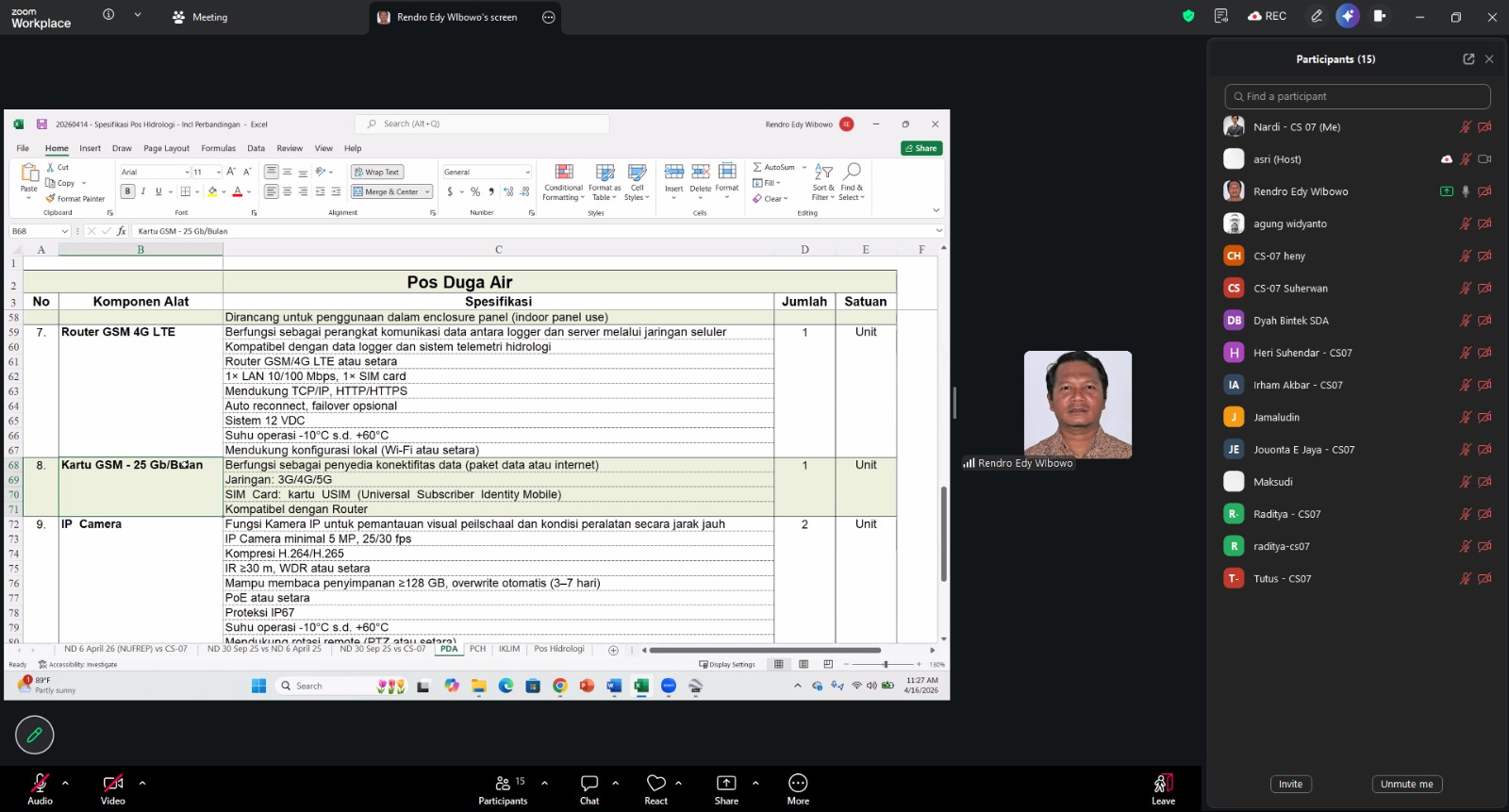Open the meeting info icon
The image size is (1509, 812).
pyautogui.click(x=108, y=15)
